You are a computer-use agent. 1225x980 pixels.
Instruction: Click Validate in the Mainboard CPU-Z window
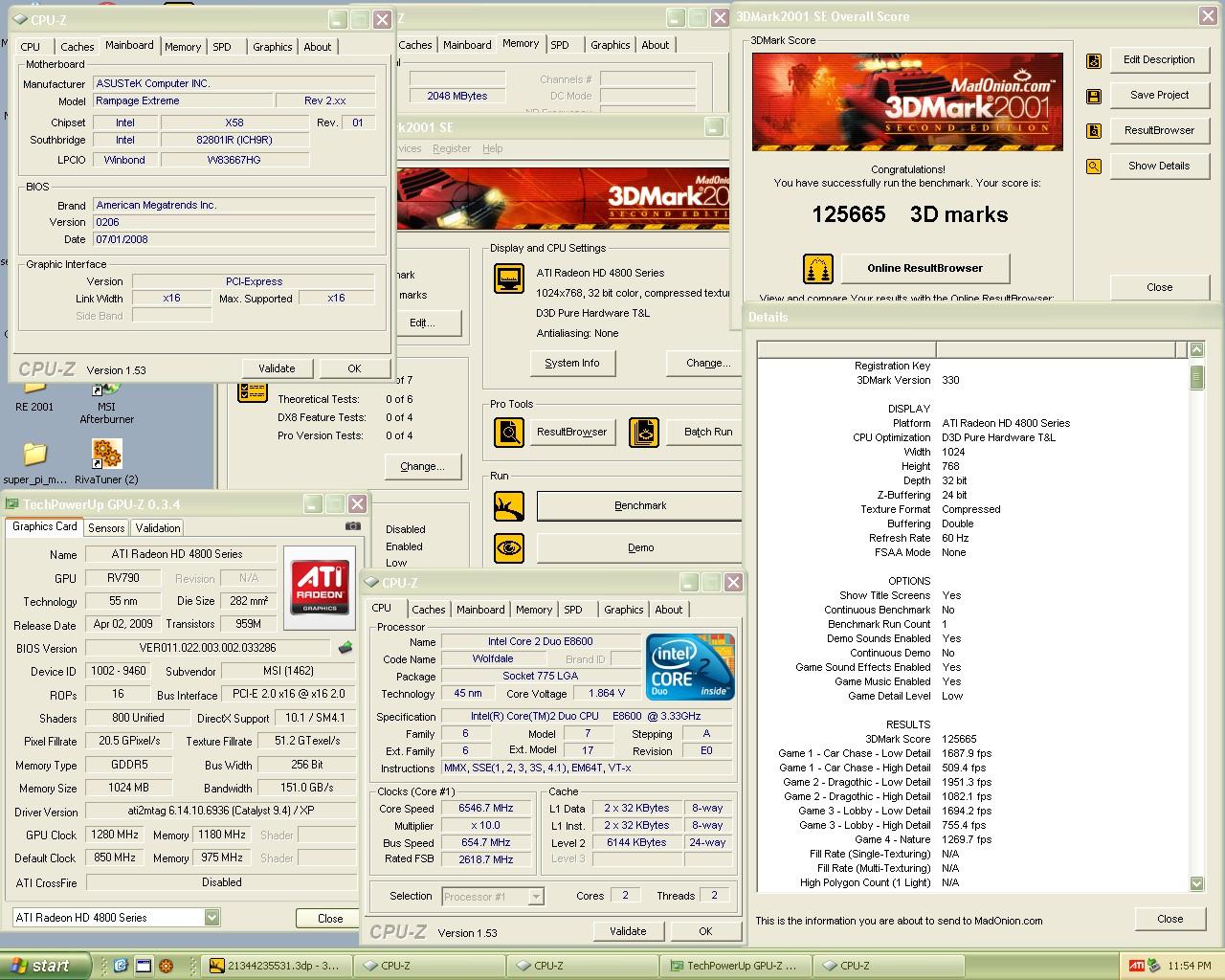pos(277,368)
